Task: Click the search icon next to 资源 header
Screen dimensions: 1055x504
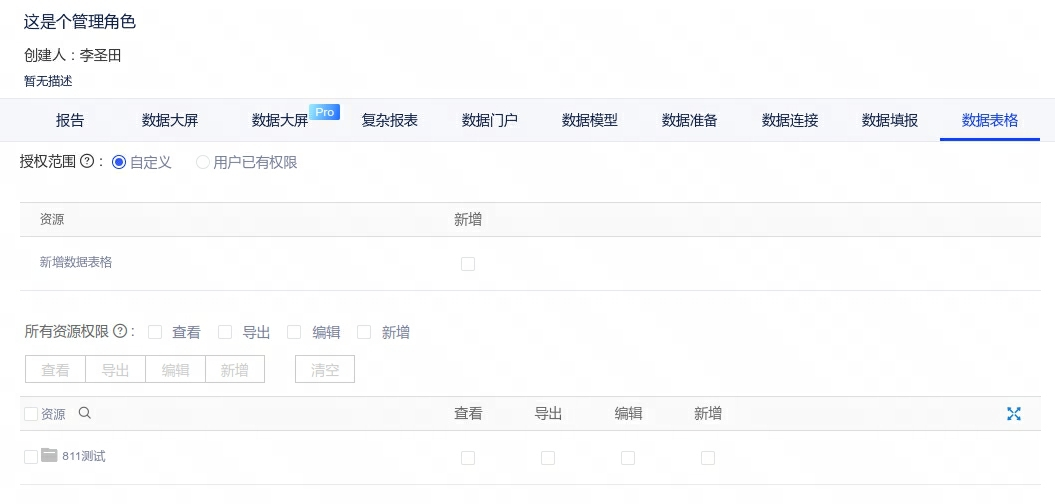Action: [85, 414]
